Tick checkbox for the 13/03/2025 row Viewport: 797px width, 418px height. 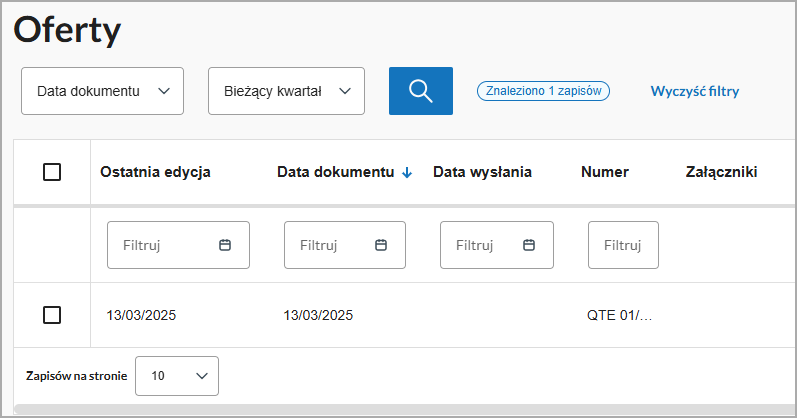point(52,315)
